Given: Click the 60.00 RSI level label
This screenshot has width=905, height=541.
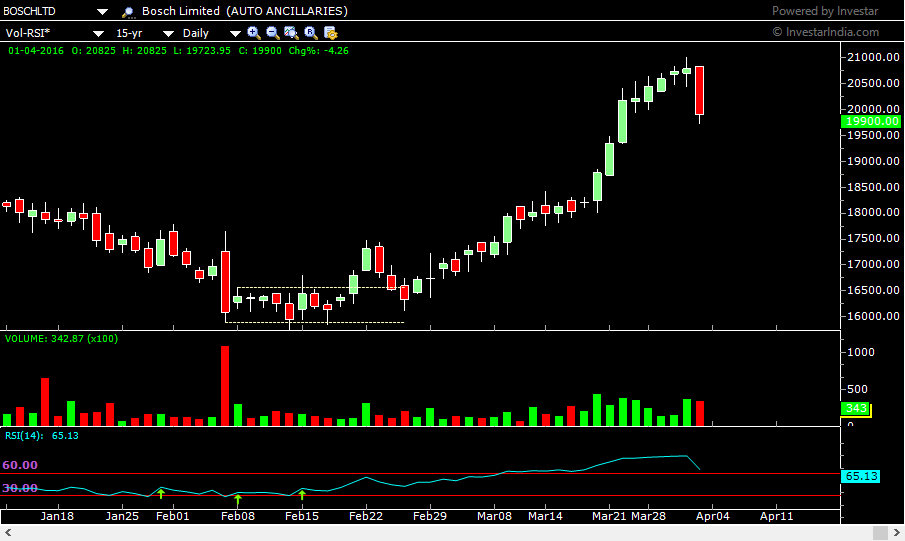Looking at the screenshot, I should tap(20, 465).
